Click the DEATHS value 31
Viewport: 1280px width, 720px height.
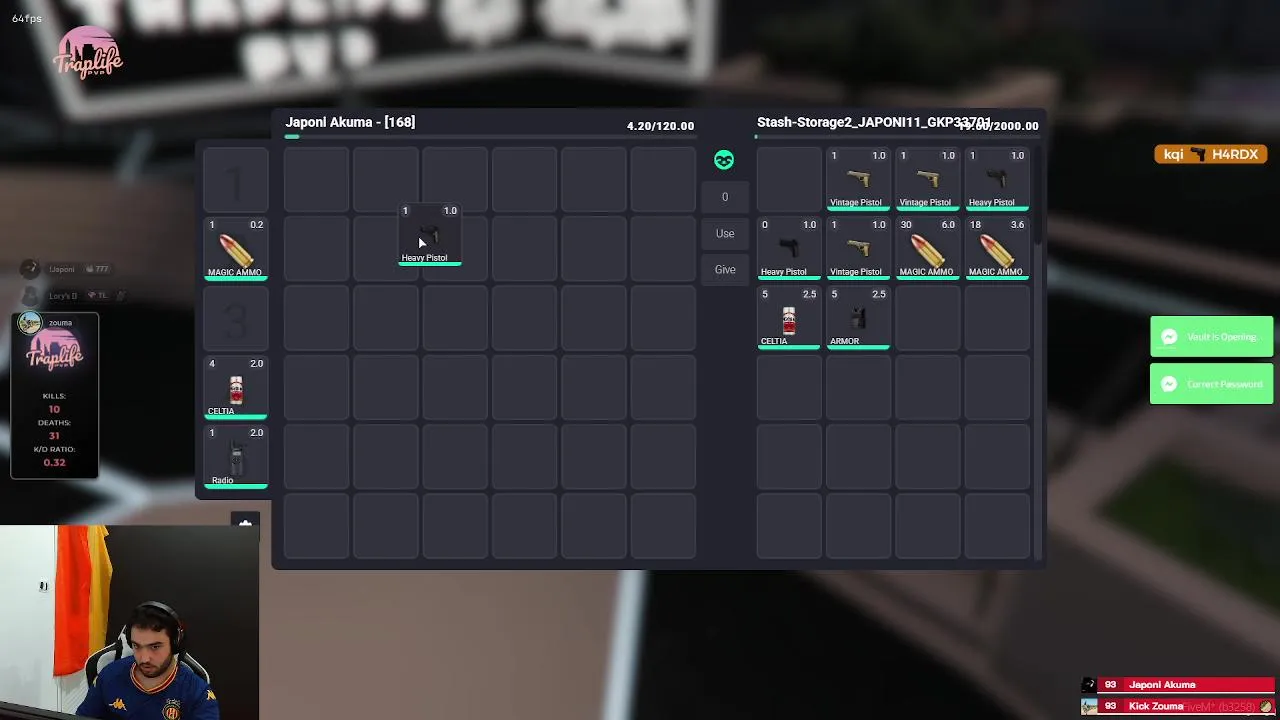(x=54, y=435)
